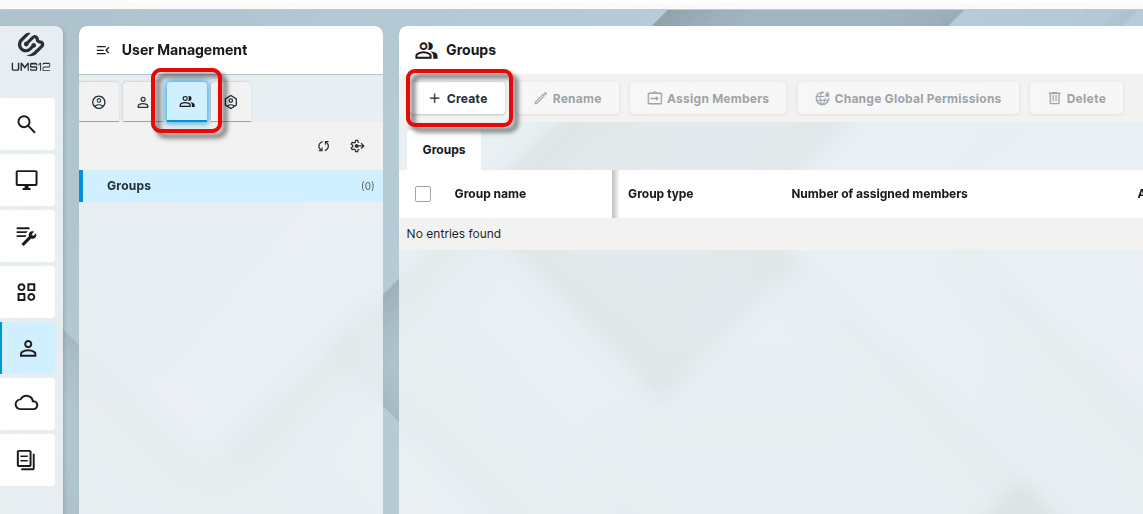Open the configuration wrench icon in the sidebar
The image size is (1143, 514).
click(27, 236)
